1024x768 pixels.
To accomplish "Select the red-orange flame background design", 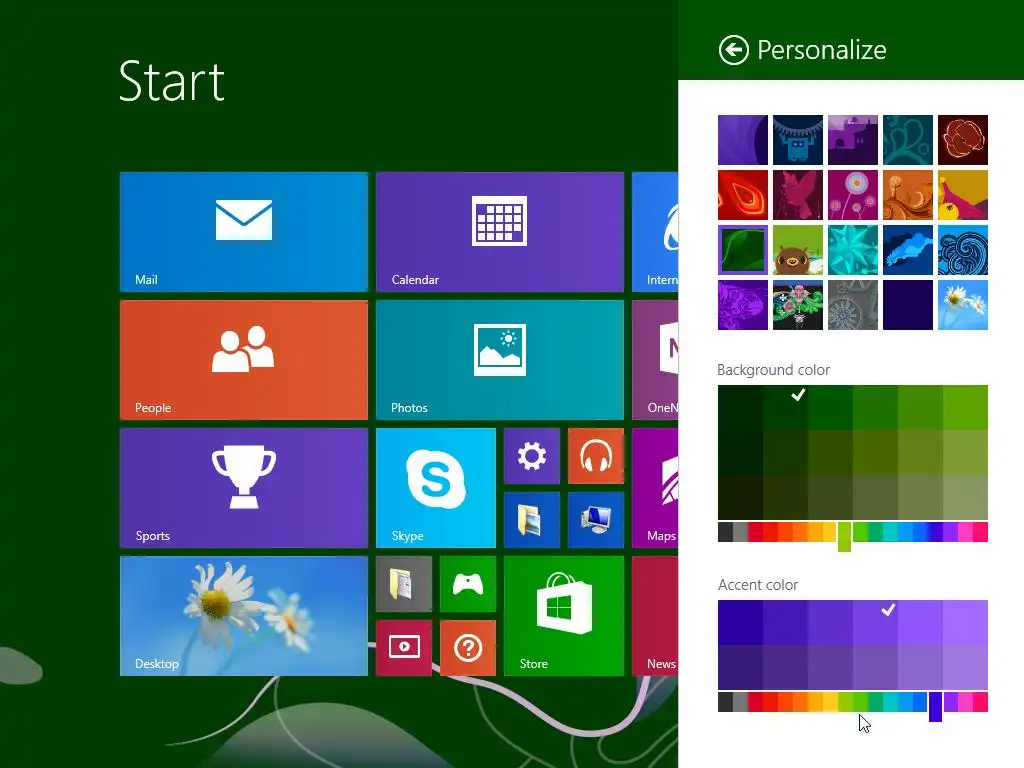I will point(743,195).
